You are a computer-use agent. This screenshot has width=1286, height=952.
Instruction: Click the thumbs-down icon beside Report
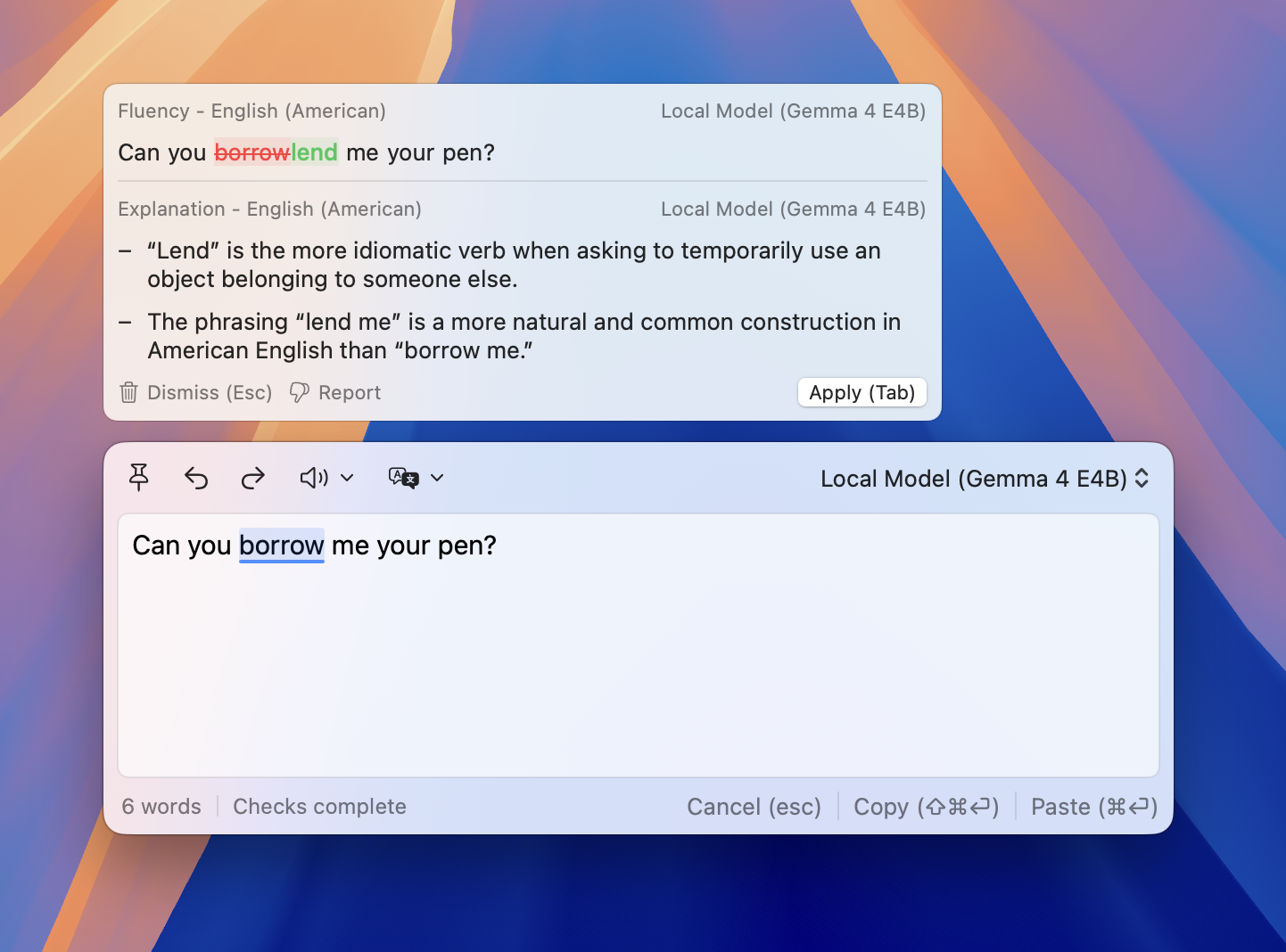pyautogui.click(x=300, y=393)
